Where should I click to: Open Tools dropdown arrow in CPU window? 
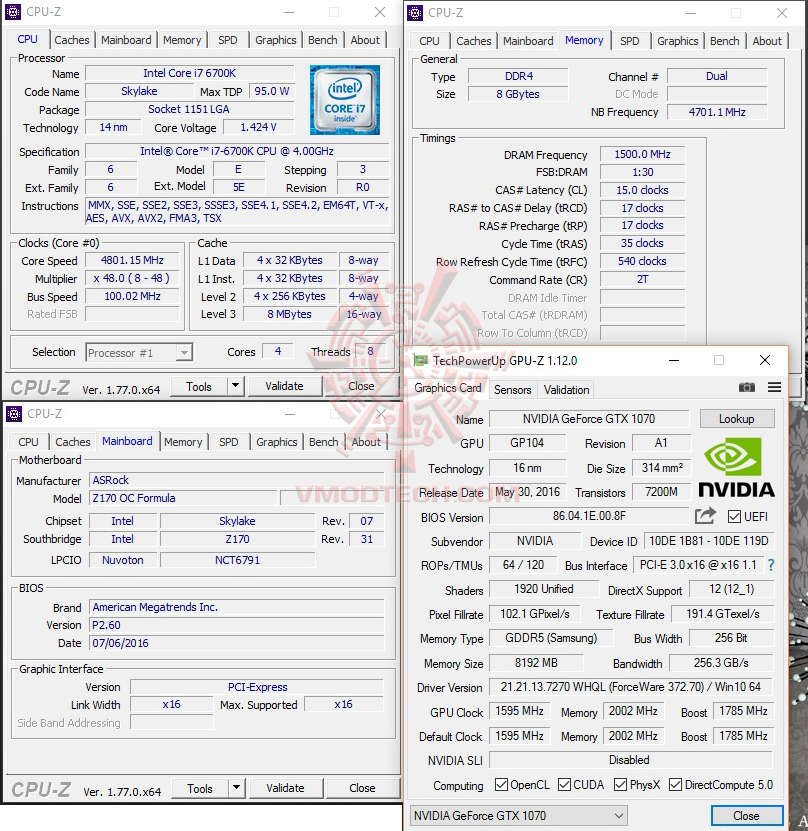coord(235,386)
